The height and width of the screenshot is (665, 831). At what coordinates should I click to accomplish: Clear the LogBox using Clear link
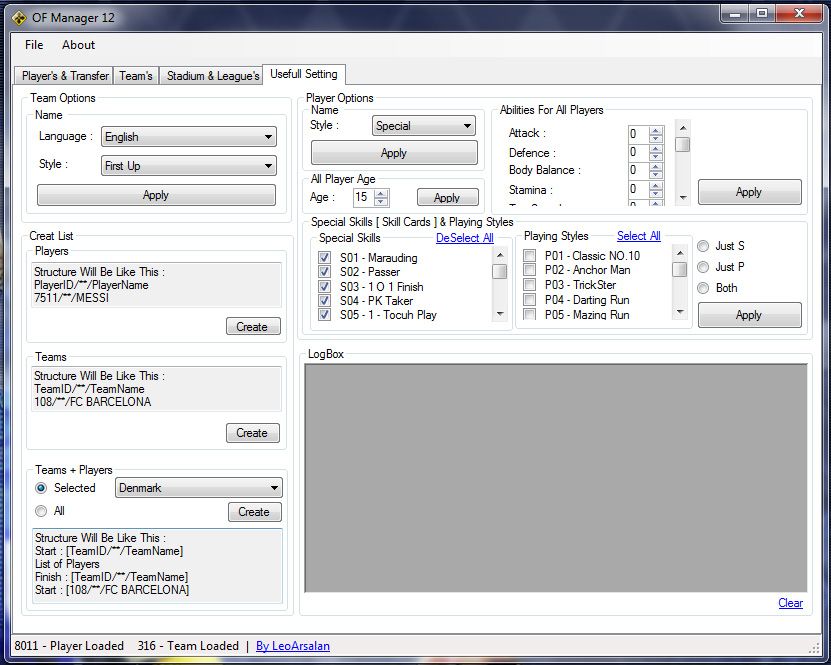790,603
